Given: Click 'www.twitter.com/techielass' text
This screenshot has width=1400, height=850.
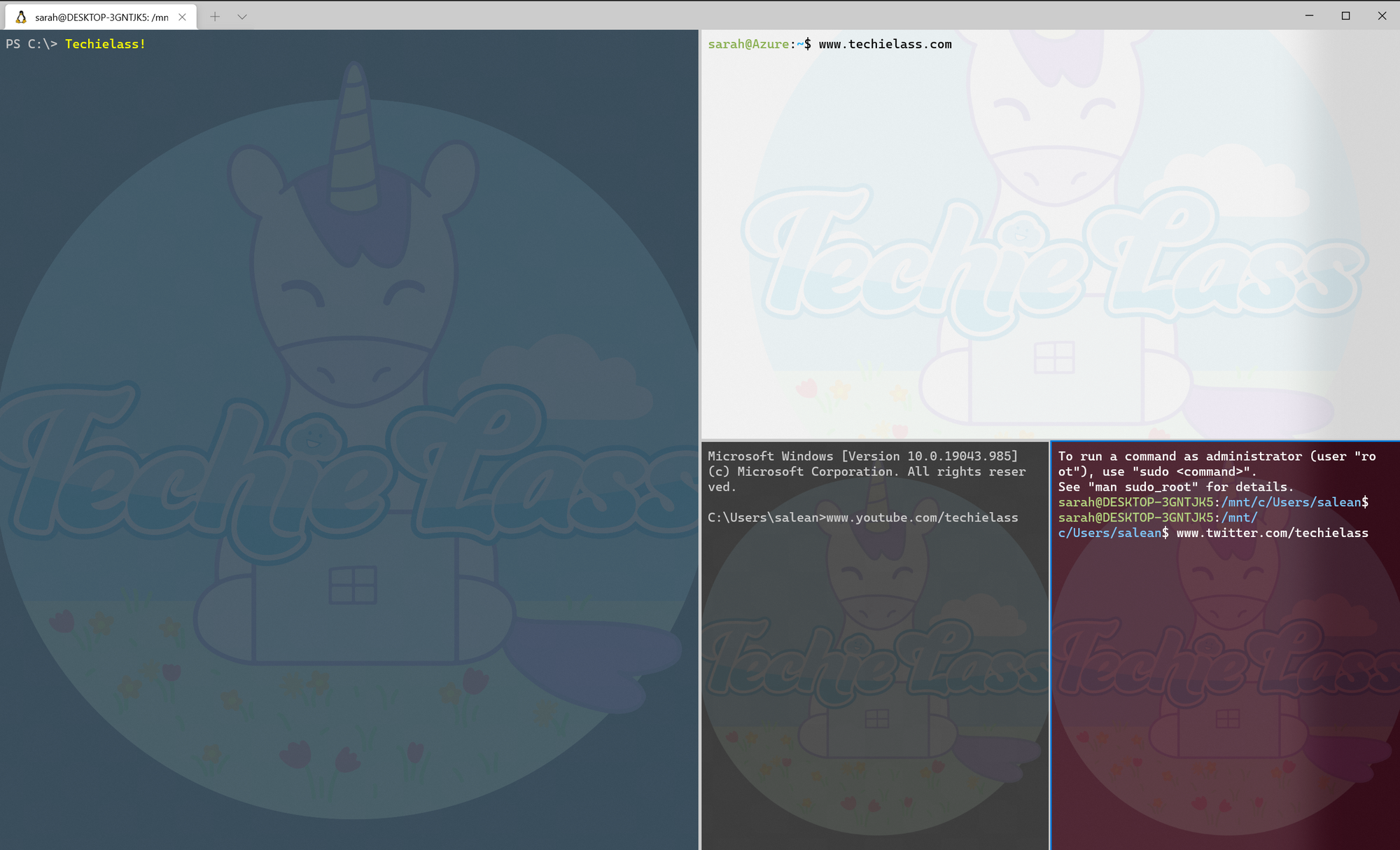Looking at the screenshot, I should 1272,534.
